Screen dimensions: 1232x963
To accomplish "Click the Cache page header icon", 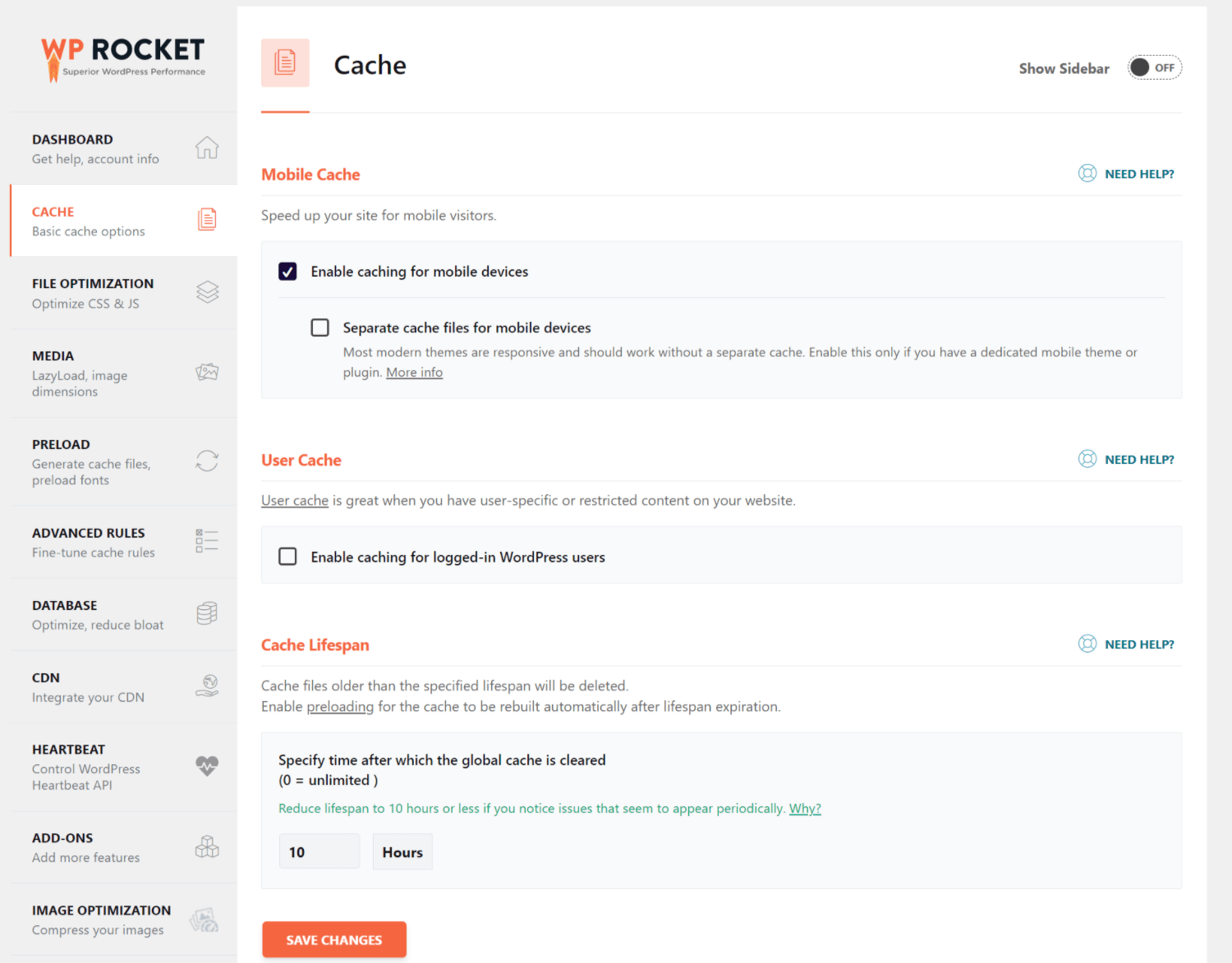I will [x=285, y=62].
